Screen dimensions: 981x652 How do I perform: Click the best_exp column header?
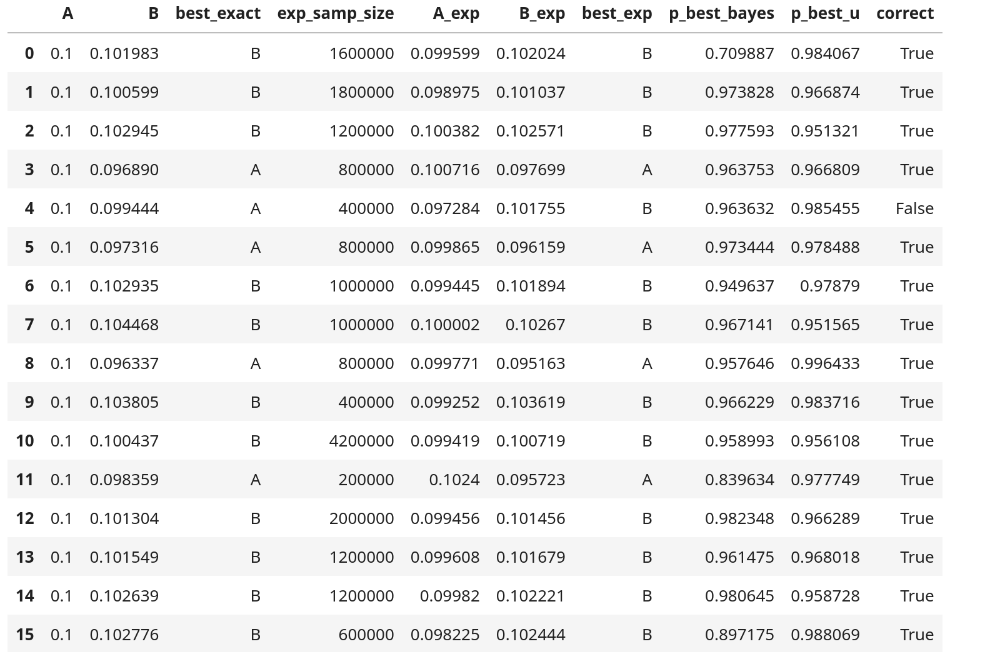(617, 14)
